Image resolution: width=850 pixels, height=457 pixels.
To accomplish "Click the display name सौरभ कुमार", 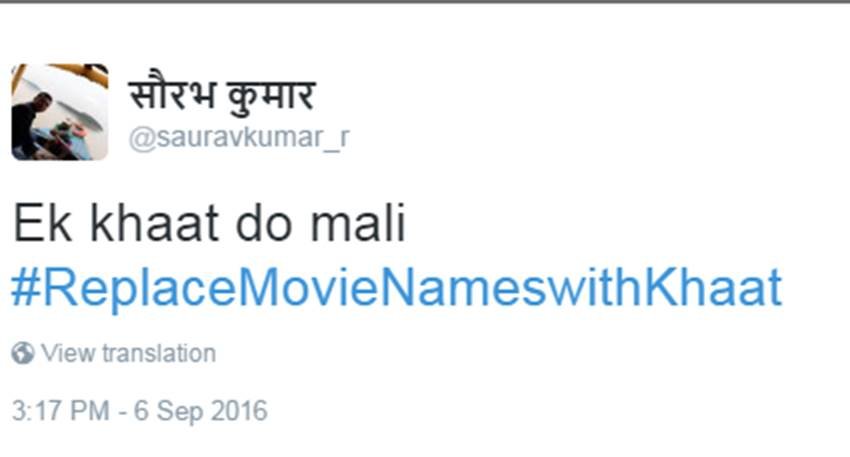I will tap(222, 93).
